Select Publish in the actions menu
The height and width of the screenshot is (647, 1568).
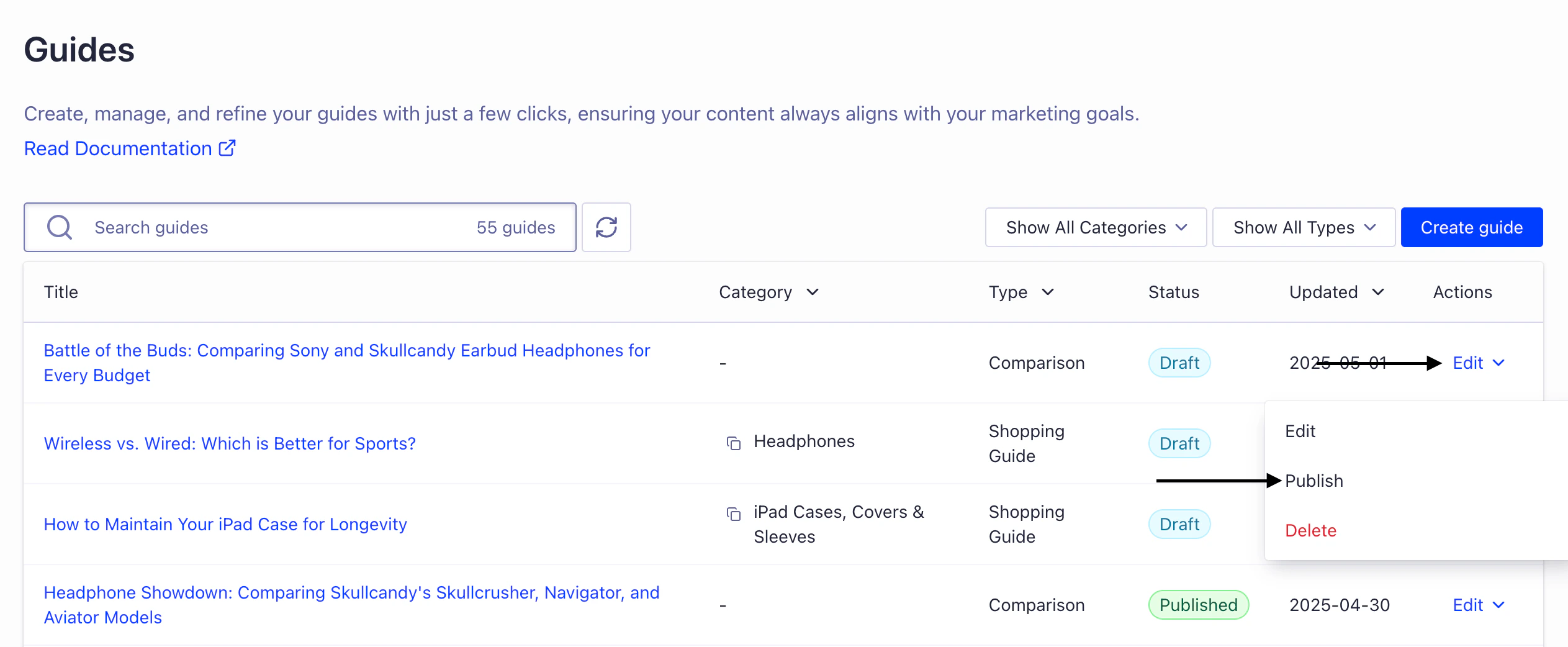click(1313, 481)
